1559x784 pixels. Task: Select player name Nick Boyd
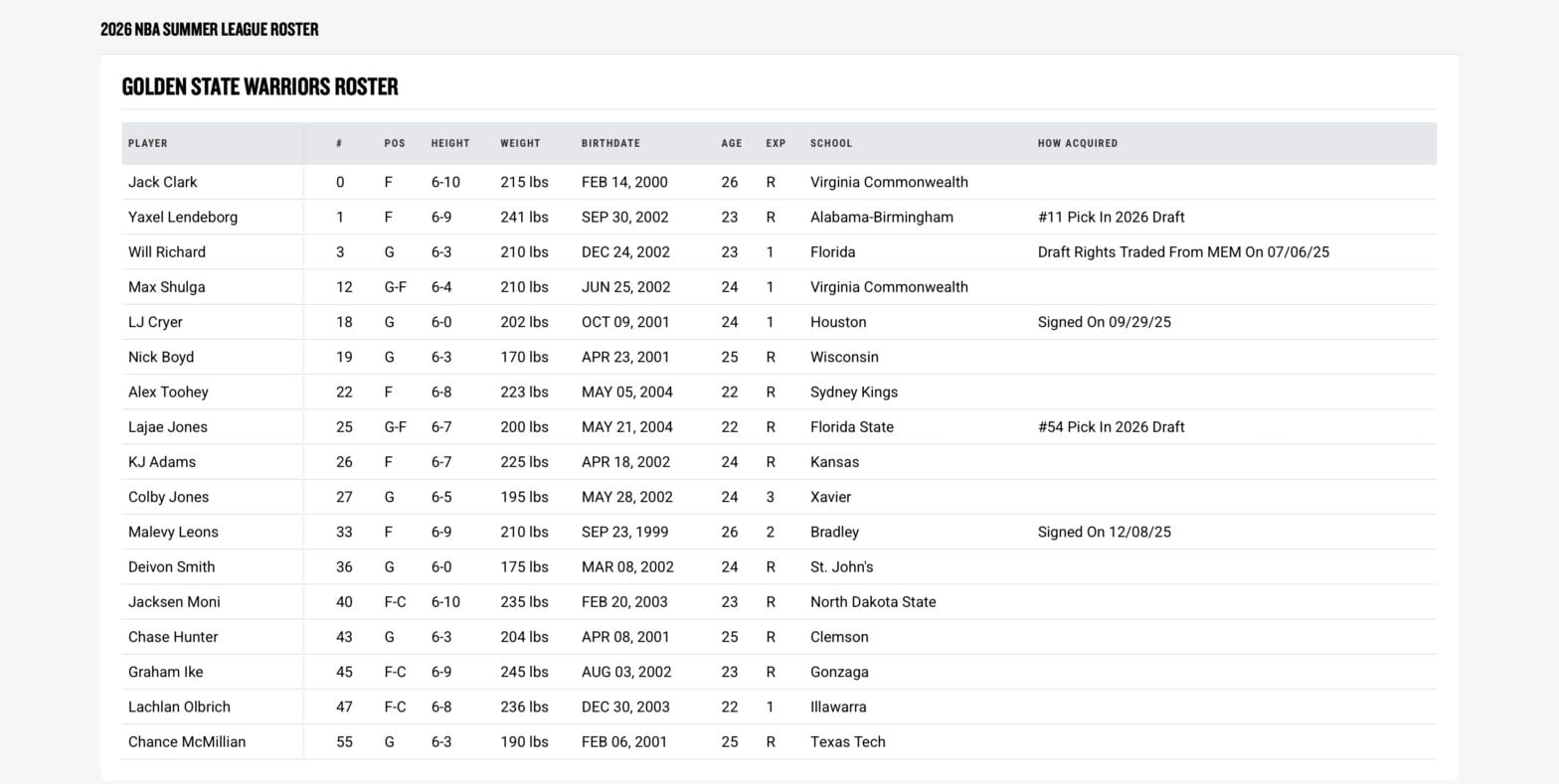(161, 357)
